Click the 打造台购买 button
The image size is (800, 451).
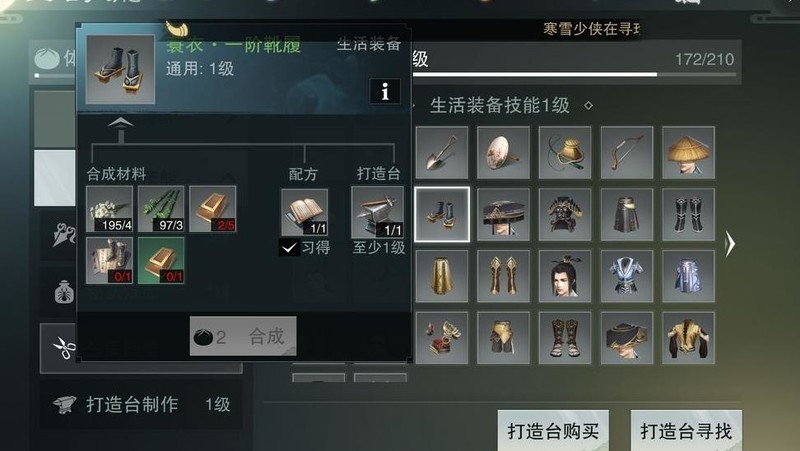click(553, 431)
